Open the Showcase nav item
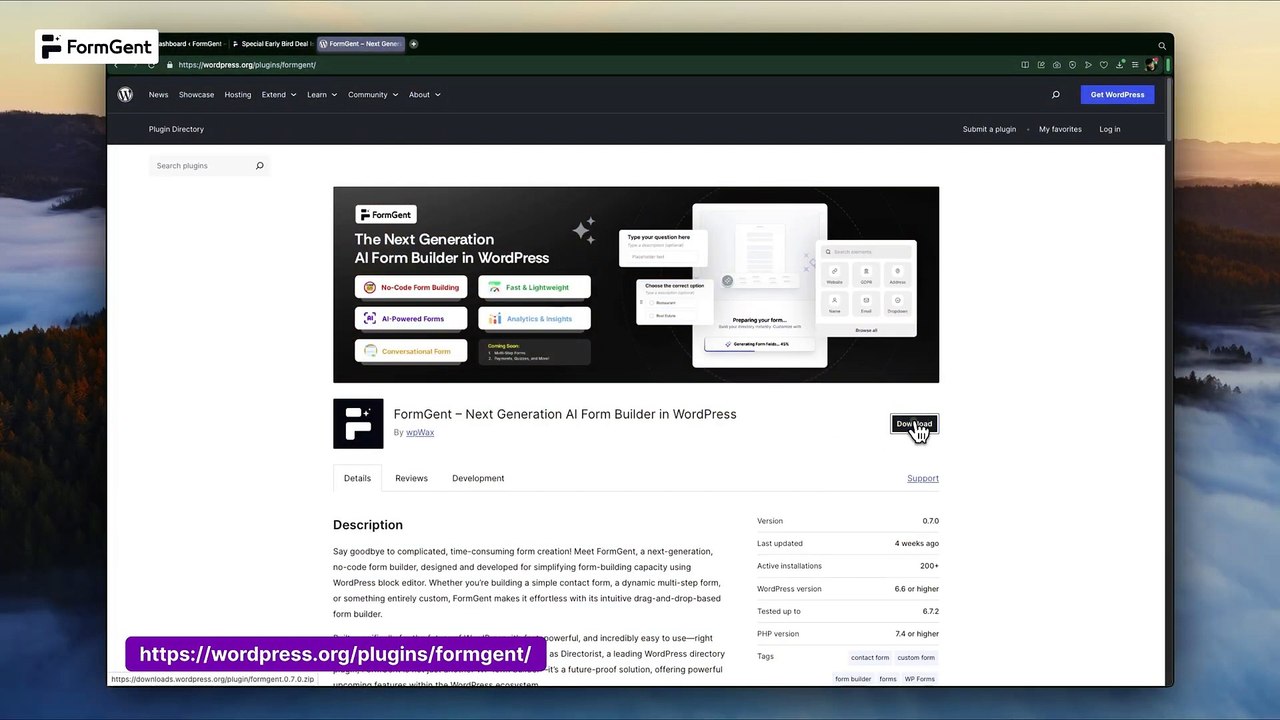1280x720 pixels. click(196, 95)
